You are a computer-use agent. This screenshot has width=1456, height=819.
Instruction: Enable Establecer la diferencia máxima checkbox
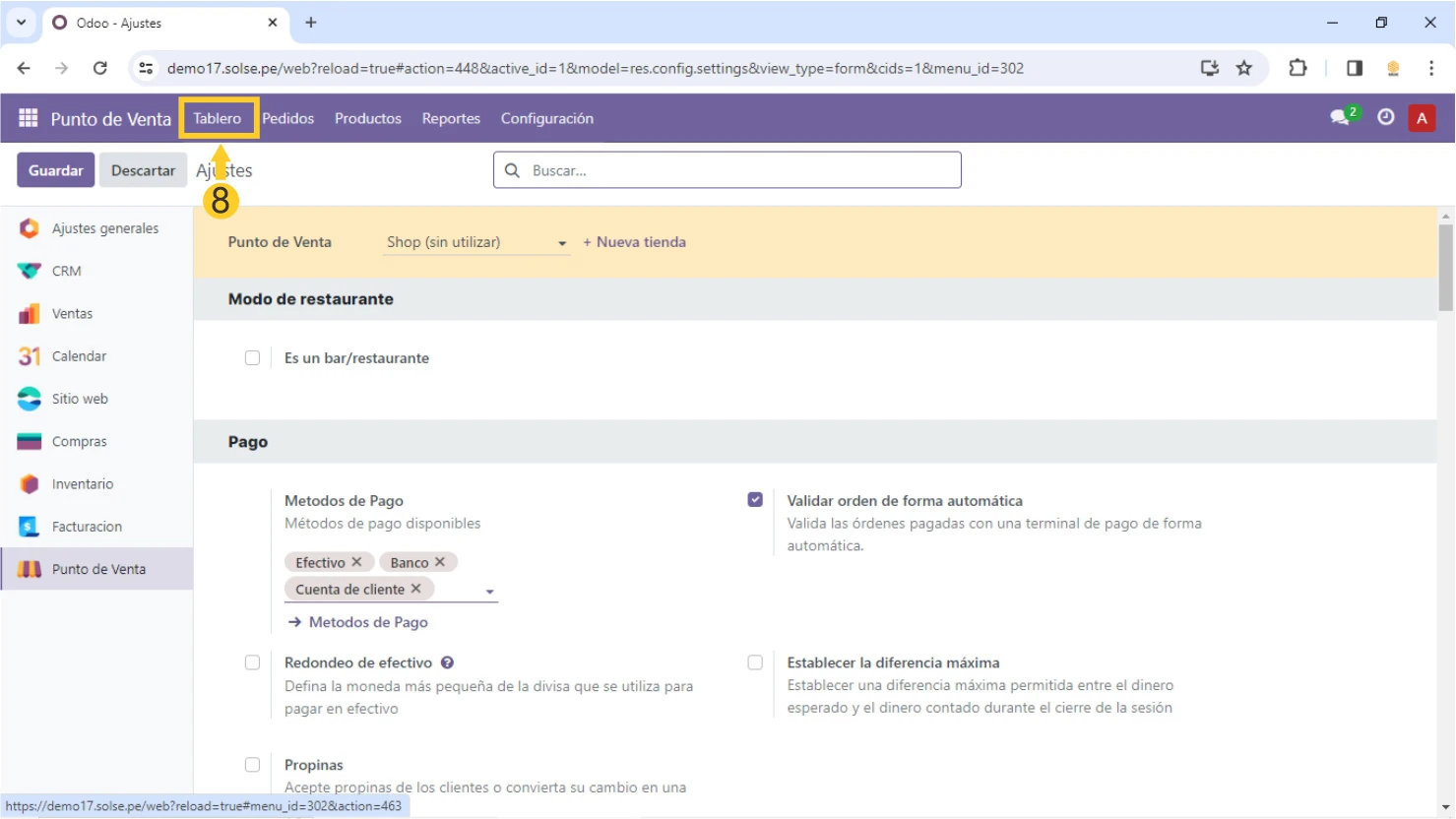(755, 662)
